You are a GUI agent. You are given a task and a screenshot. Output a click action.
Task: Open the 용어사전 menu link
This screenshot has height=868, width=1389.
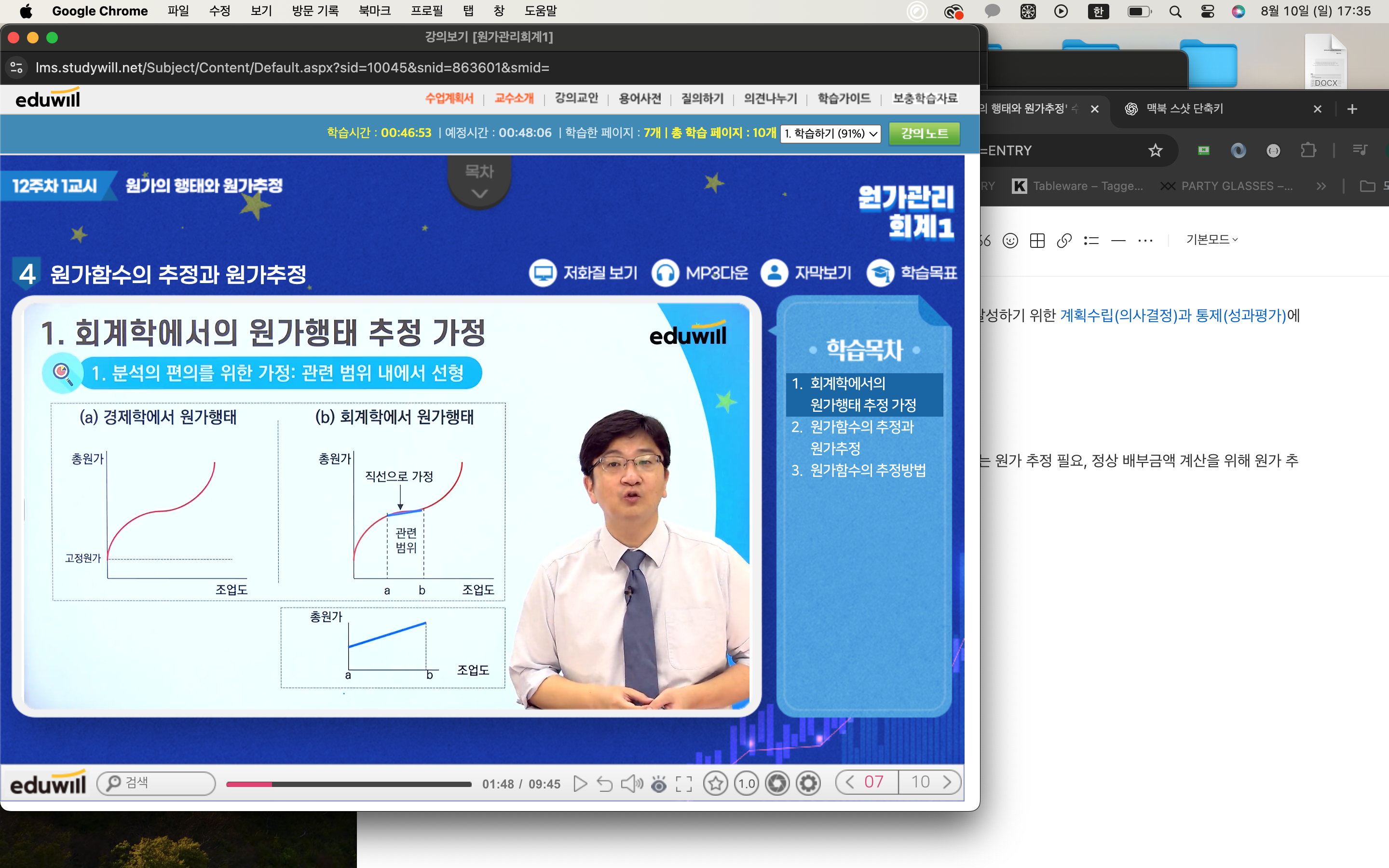click(640, 99)
